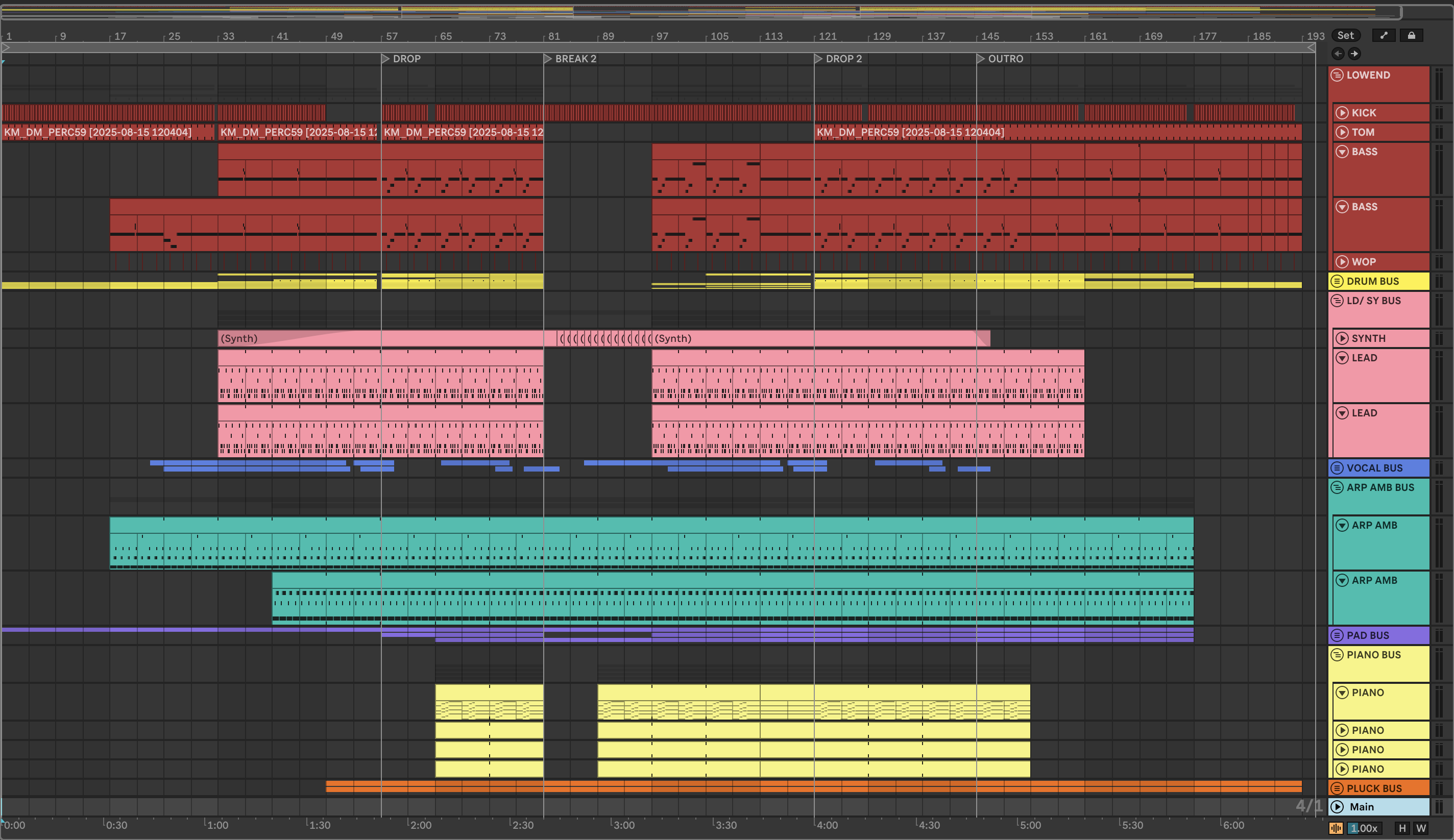
Task: Fold the first BASS track
Action: click(x=1342, y=152)
